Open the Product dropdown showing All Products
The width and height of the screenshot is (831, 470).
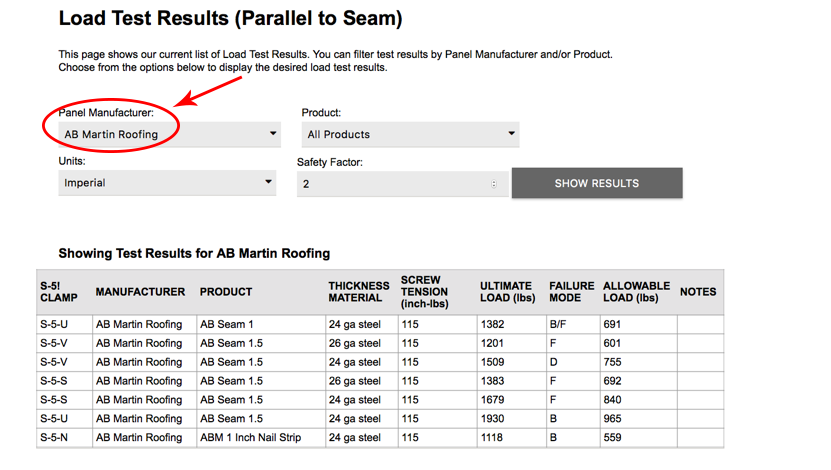[x=410, y=134]
